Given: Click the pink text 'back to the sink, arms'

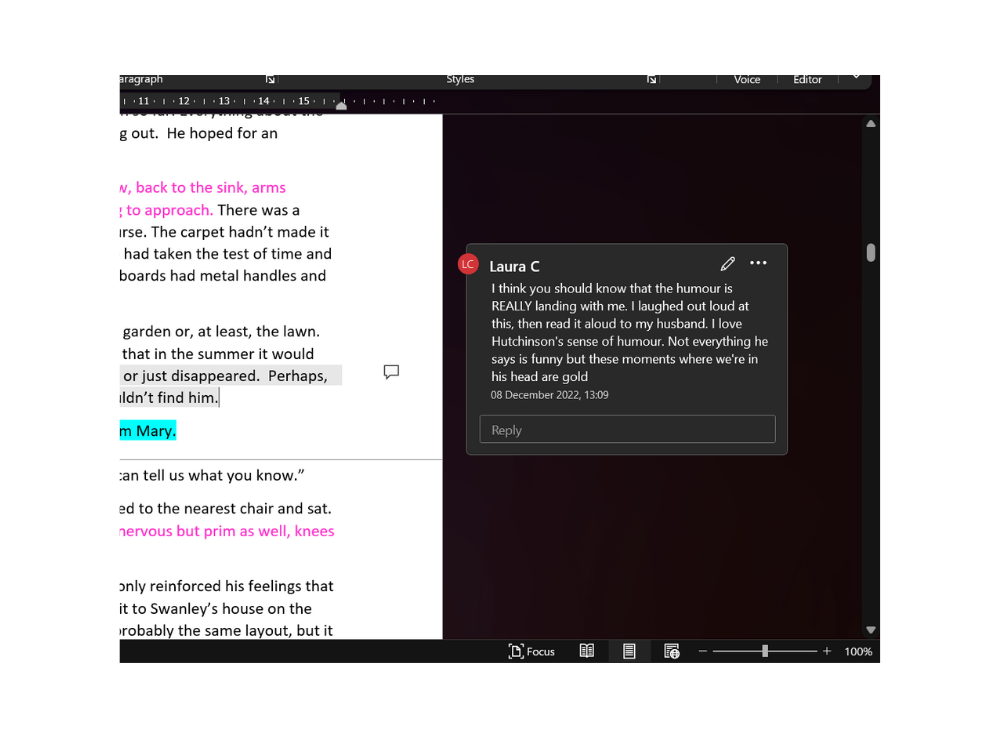Looking at the screenshot, I should coord(210,188).
